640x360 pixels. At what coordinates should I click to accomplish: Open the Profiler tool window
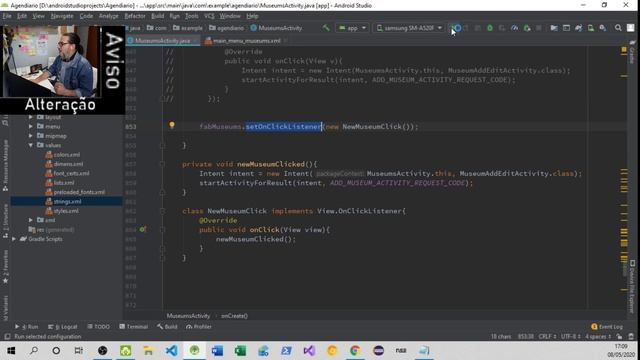[199, 327]
